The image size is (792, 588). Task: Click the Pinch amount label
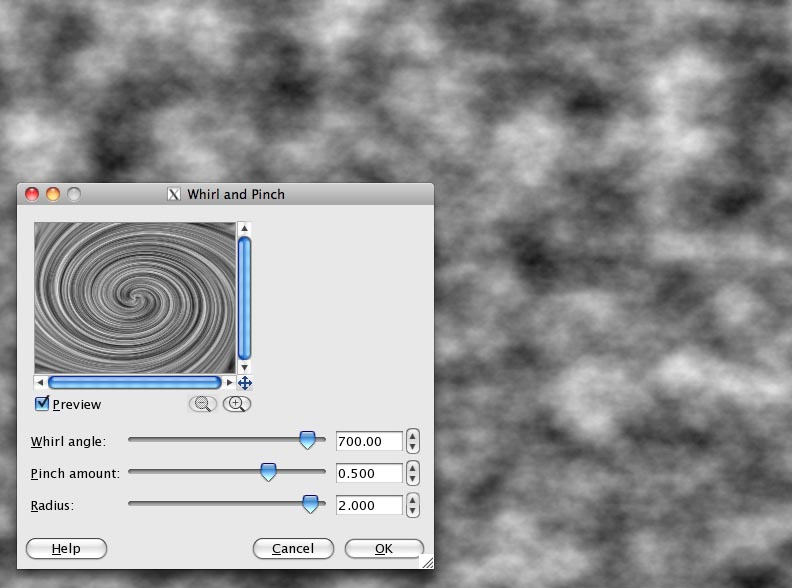tap(75, 473)
